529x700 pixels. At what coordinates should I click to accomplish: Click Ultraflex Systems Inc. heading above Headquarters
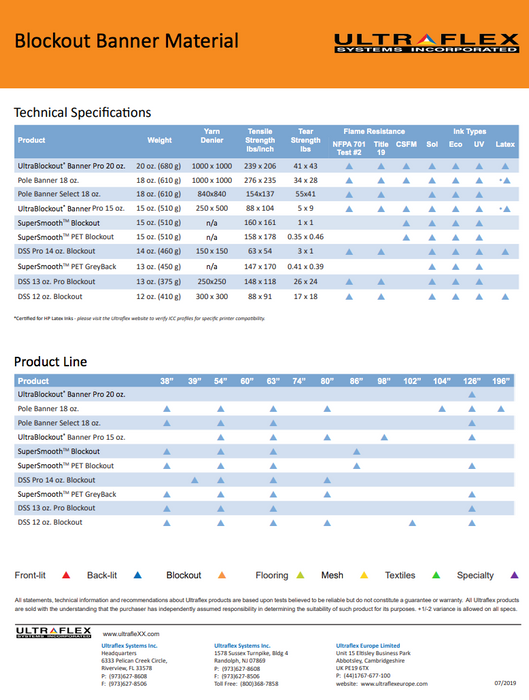pos(129,646)
